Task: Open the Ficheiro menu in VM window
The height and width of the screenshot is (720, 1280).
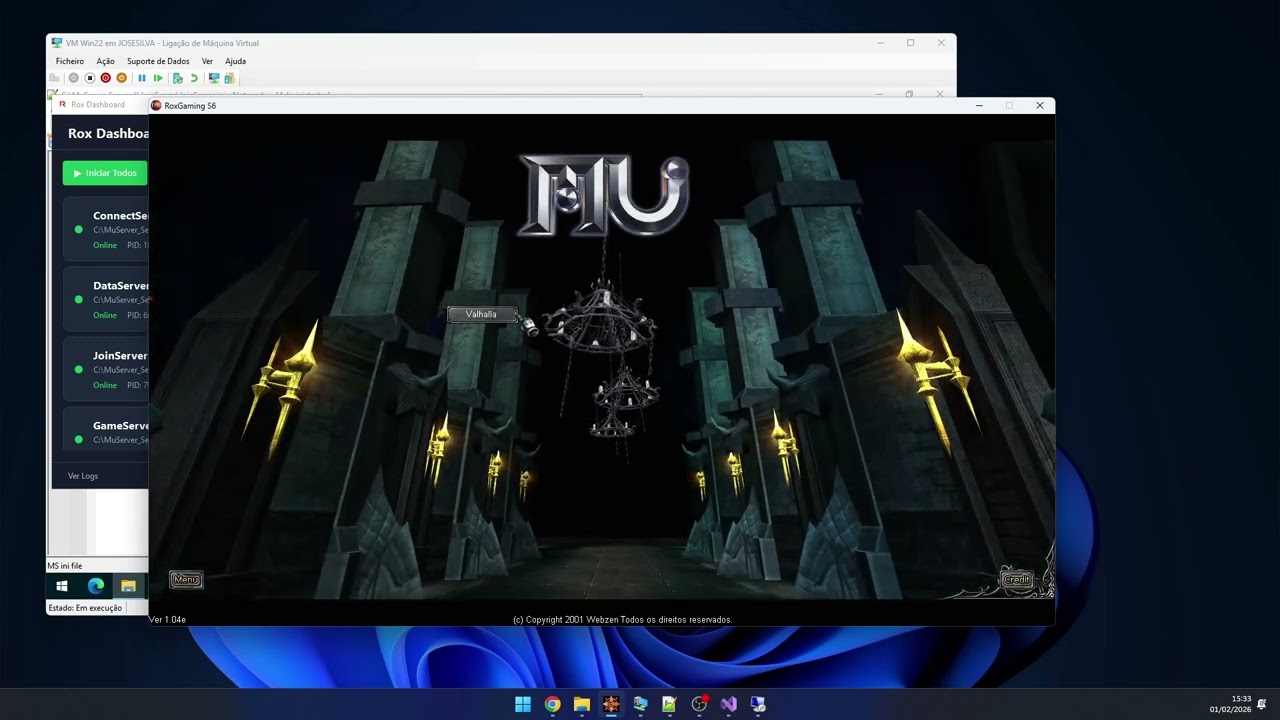Action: click(x=70, y=61)
